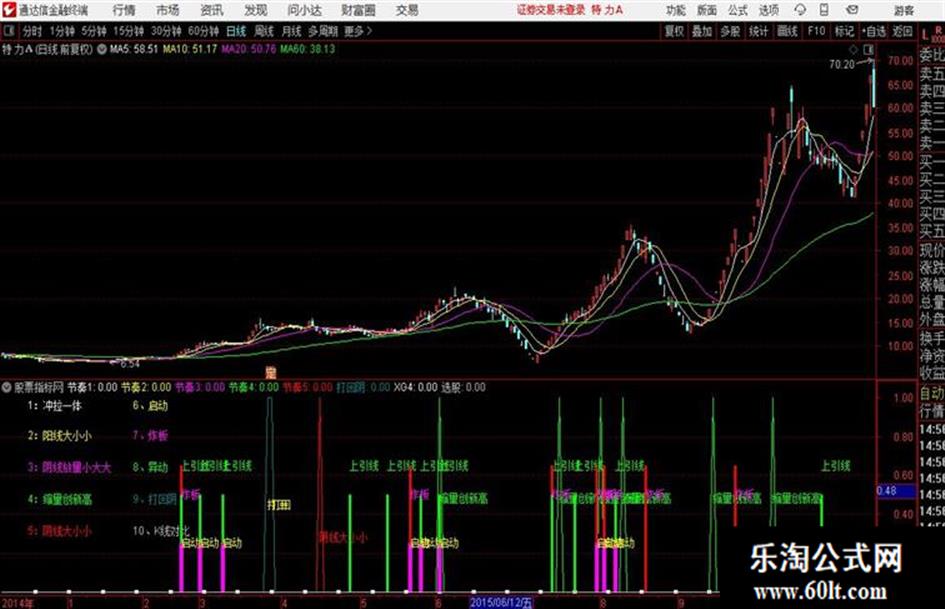Switch to the 1分钟 period tab
Image resolution: width=945 pixels, height=609 pixels.
62,31
